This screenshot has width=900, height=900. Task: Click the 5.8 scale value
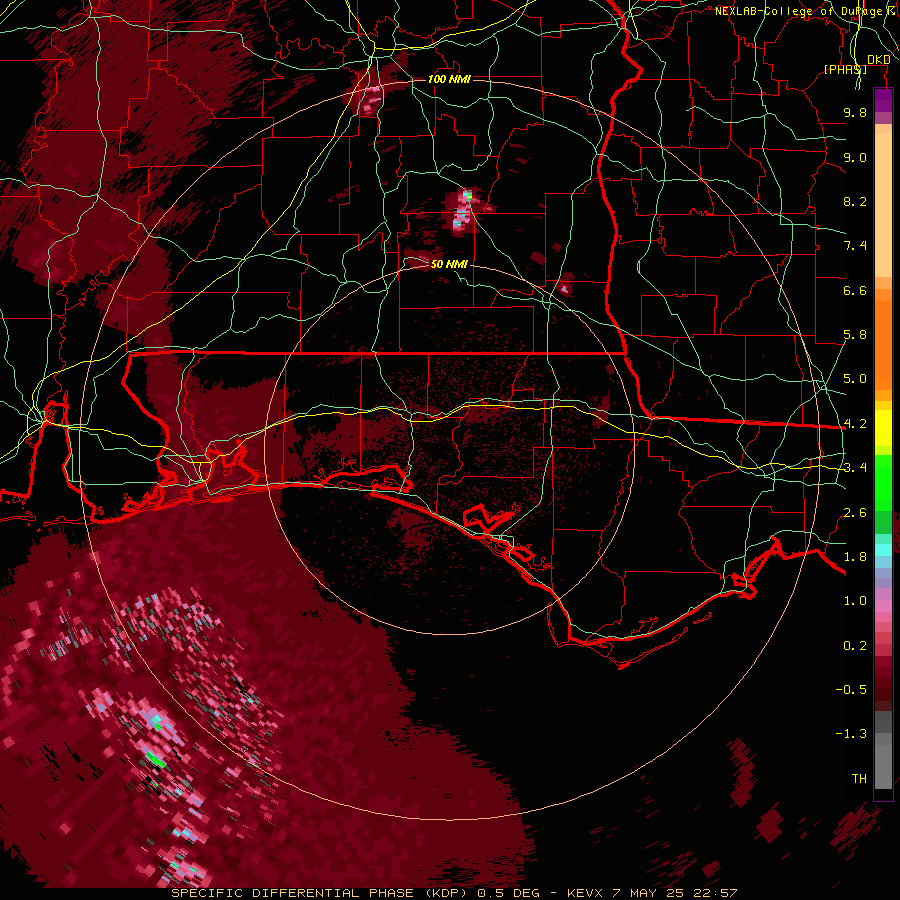pyautogui.click(x=855, y=335)
